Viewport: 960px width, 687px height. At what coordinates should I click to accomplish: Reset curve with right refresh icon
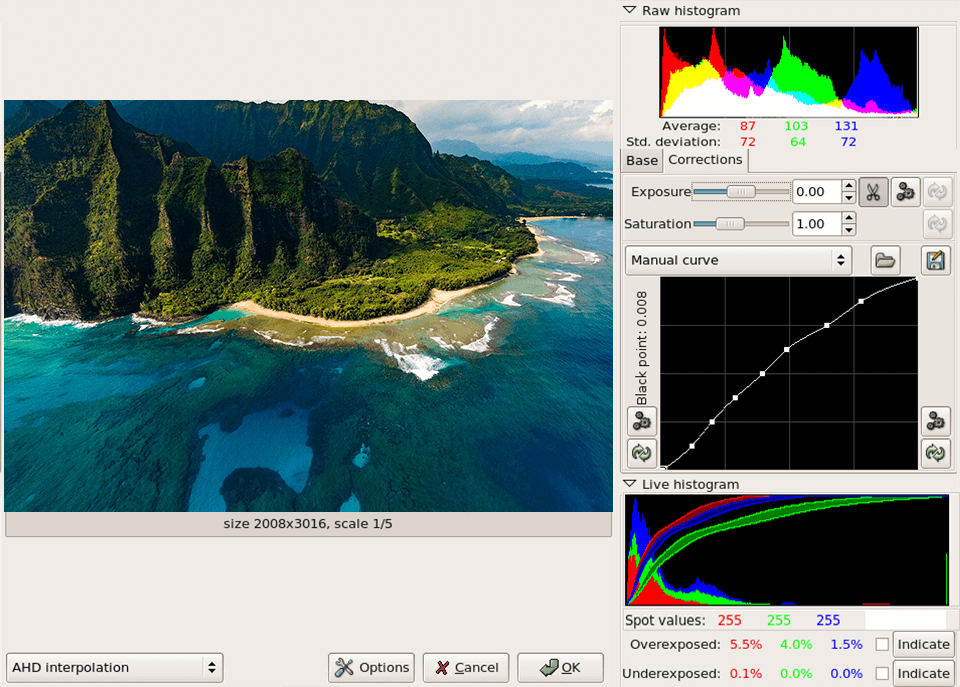pyautogui.click(x=935, y=453)
